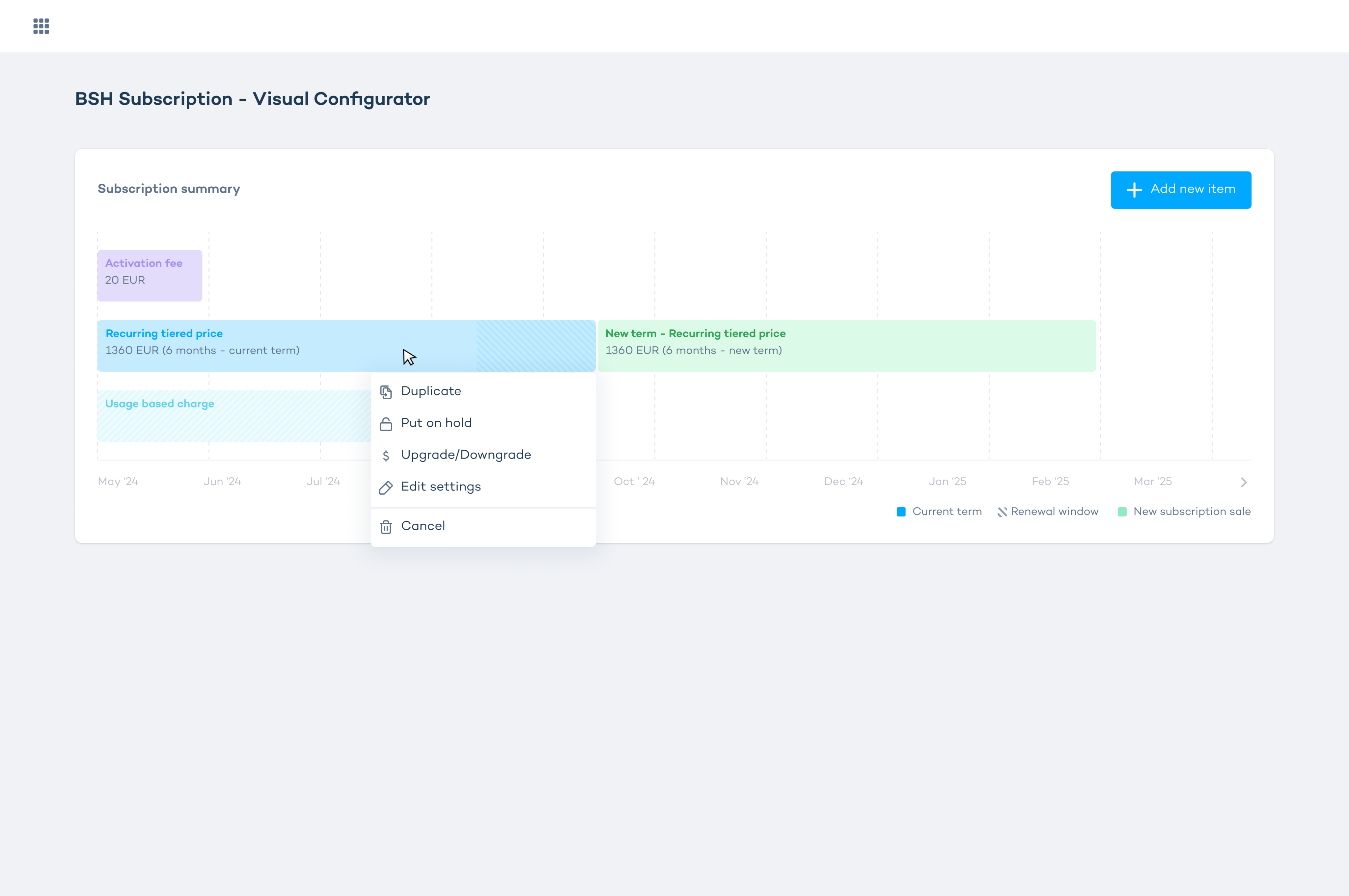The height and width of the screenshot is (896, 1349).
Task: Click the Cancel trash can icon
Action: point(386,527)
